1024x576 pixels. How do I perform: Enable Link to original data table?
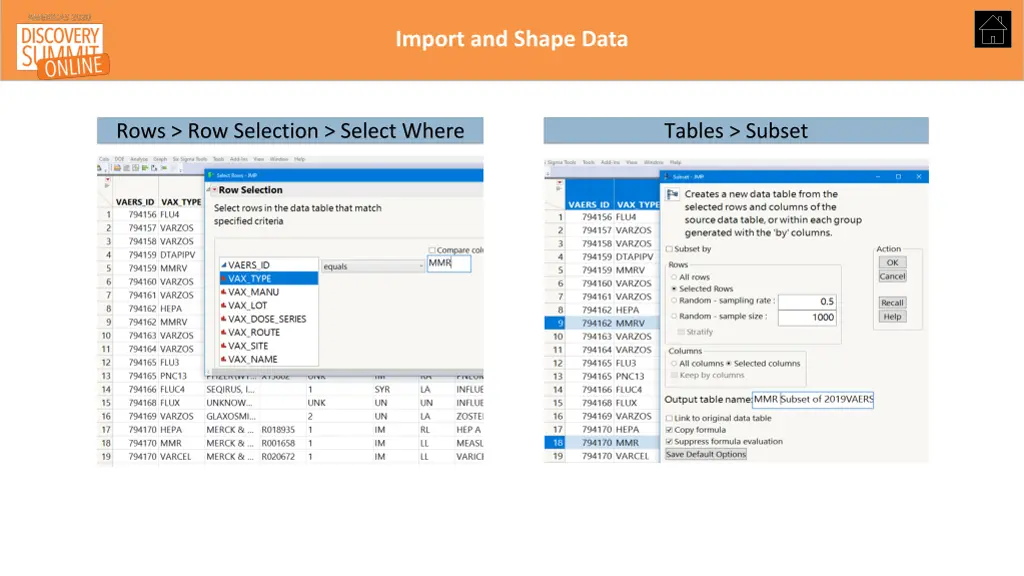click(669, 418)
